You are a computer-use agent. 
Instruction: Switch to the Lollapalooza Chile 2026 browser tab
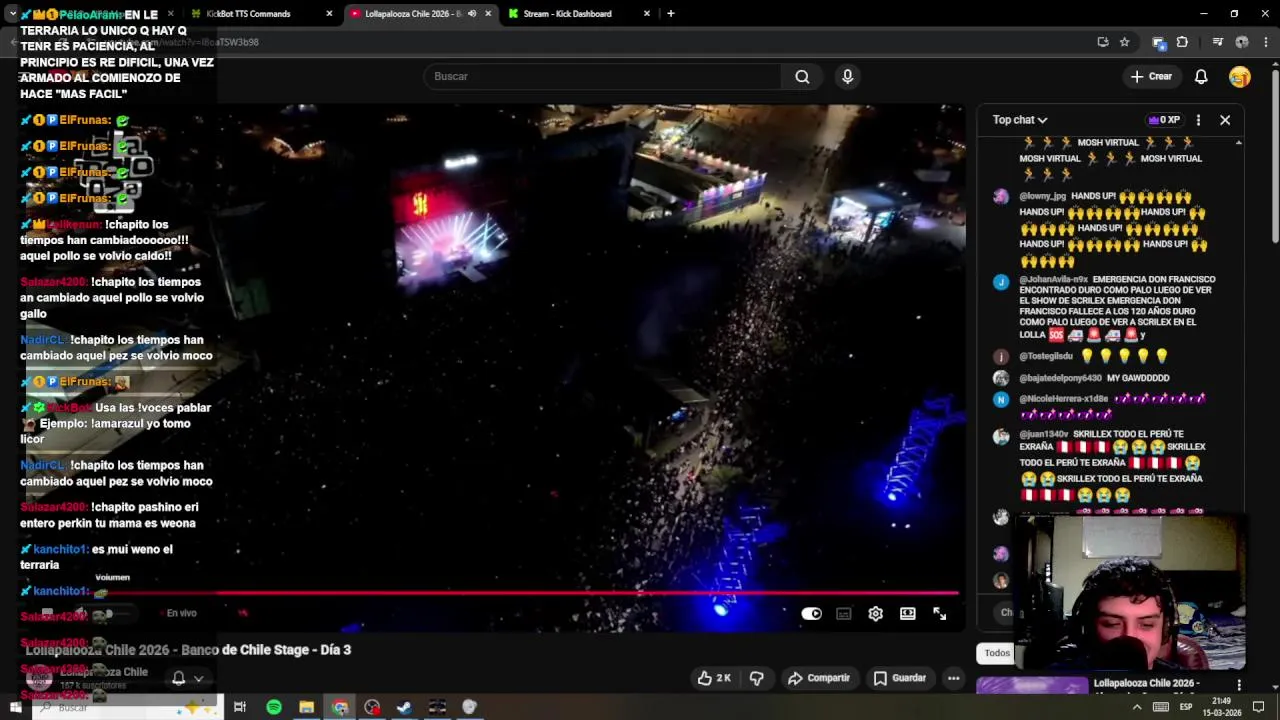tap(412, 14)
